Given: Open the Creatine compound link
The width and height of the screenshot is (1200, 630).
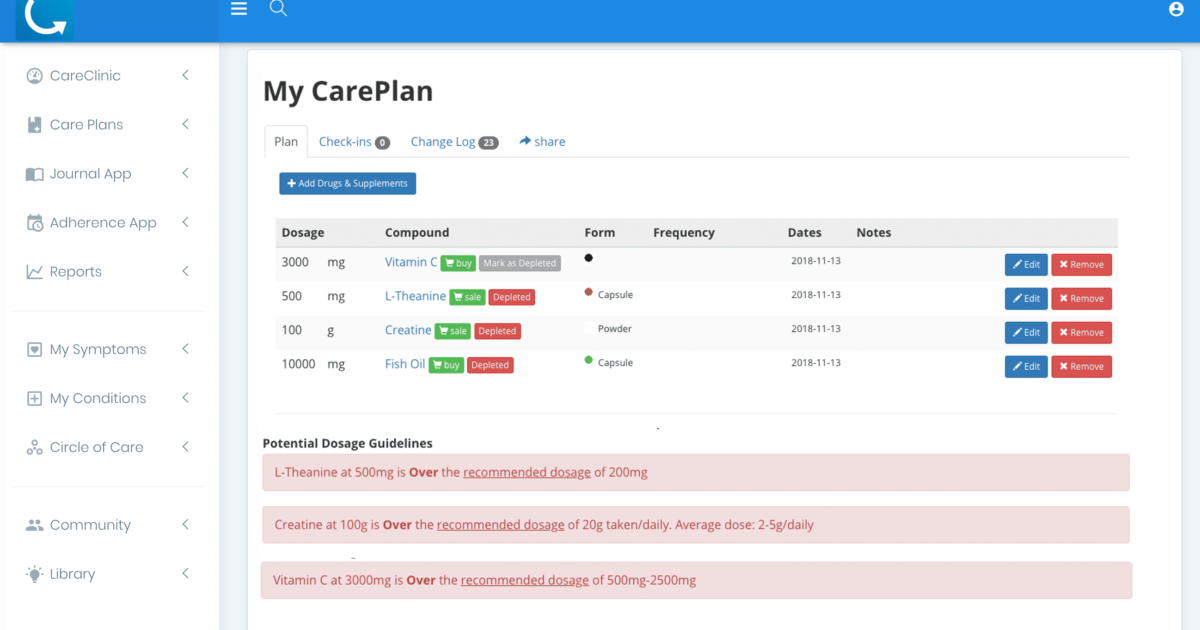Looking at the screenshot, I should pos(408,330).
